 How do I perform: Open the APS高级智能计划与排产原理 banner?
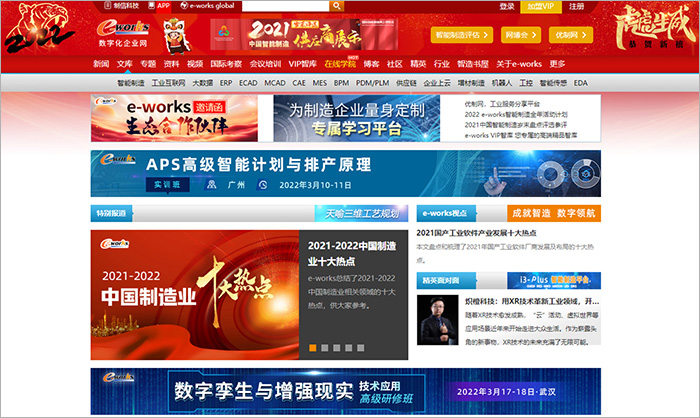(346, 173)
